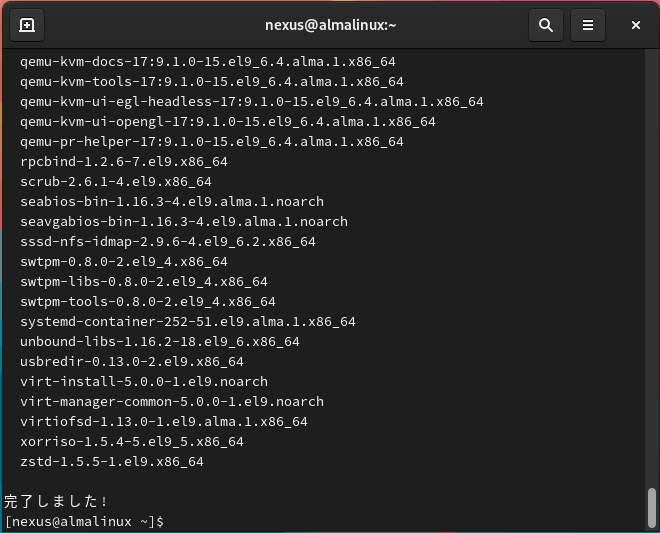Click the qemu-kvm-ui-egl-headless package line
This screenshot has width=660, height=533.
pyautogui.click(x=251, y=101)
